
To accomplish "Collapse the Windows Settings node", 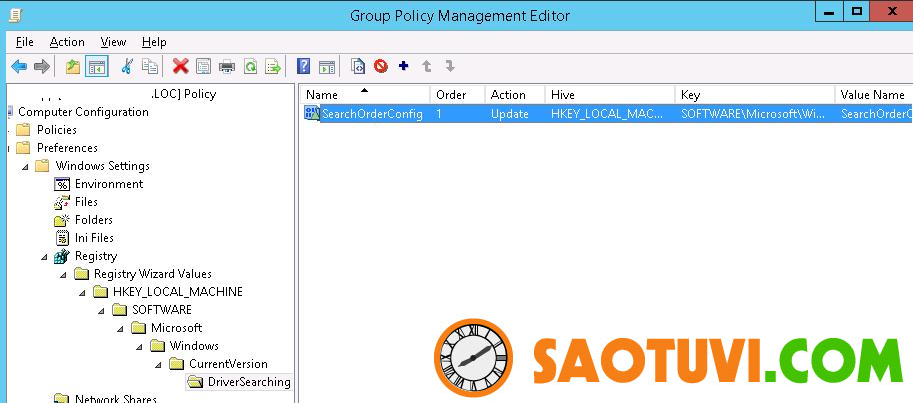I will point(26,167).
